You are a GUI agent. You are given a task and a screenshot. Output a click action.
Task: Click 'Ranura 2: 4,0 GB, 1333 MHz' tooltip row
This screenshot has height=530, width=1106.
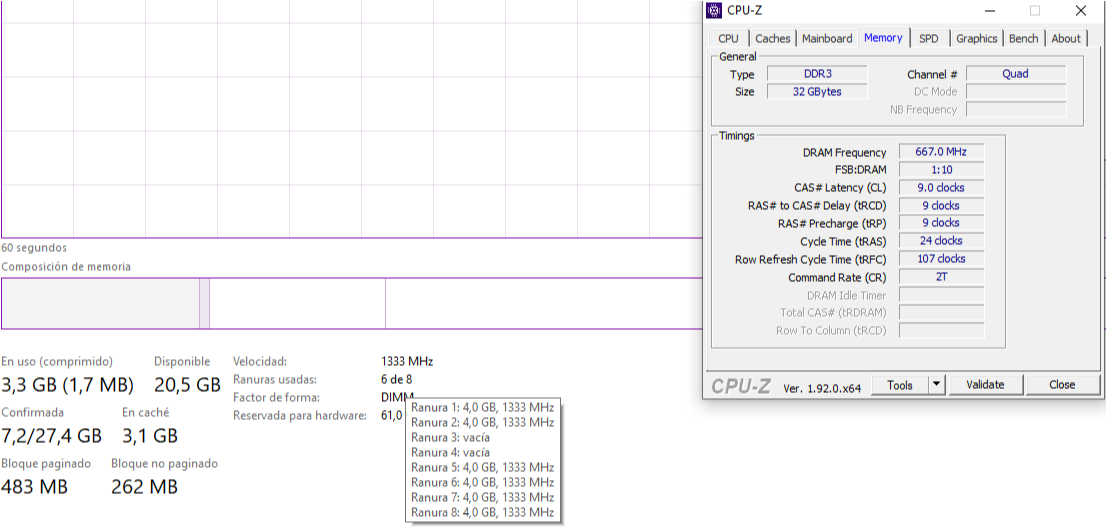coord(482,422)
